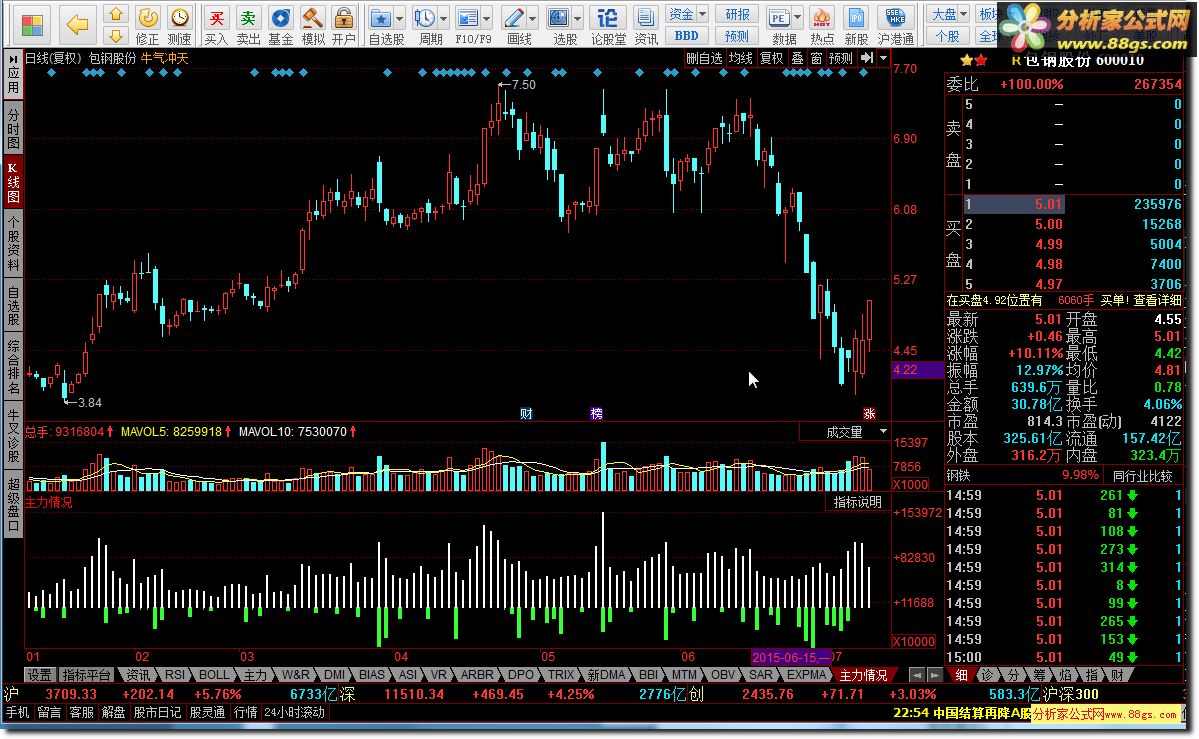Viewport: 1199px width, 739px height.
Task: Select the 画线 drawing pencil tool
Action: tap(515, 25)
